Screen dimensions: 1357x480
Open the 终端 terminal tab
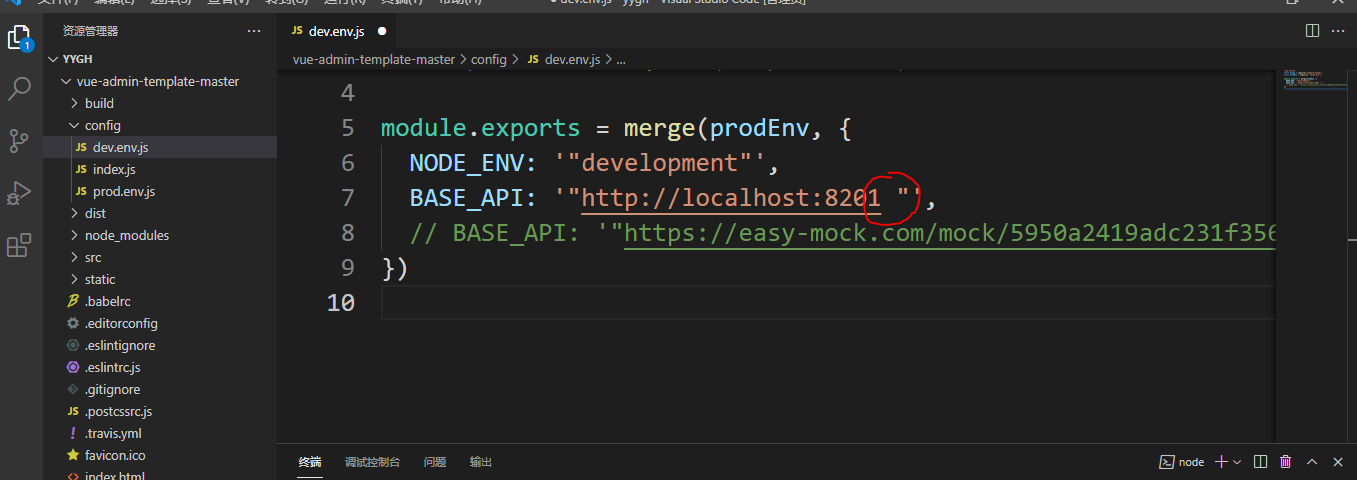point(310,462)
